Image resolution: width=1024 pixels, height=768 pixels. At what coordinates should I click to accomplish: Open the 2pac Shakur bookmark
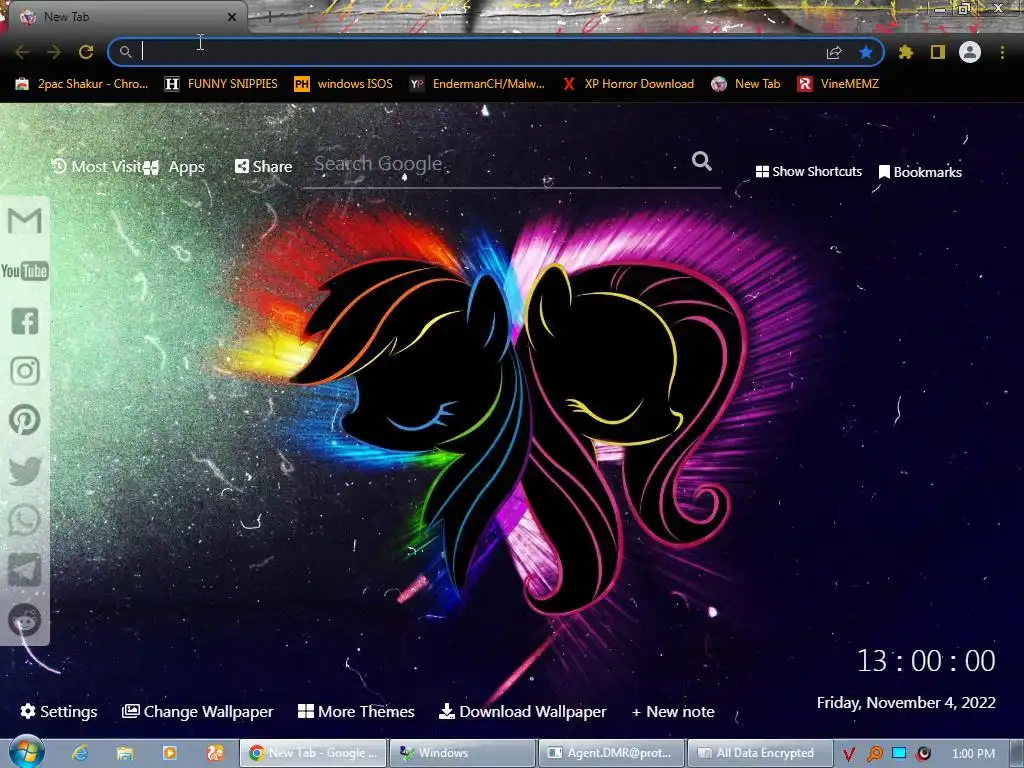82,84
